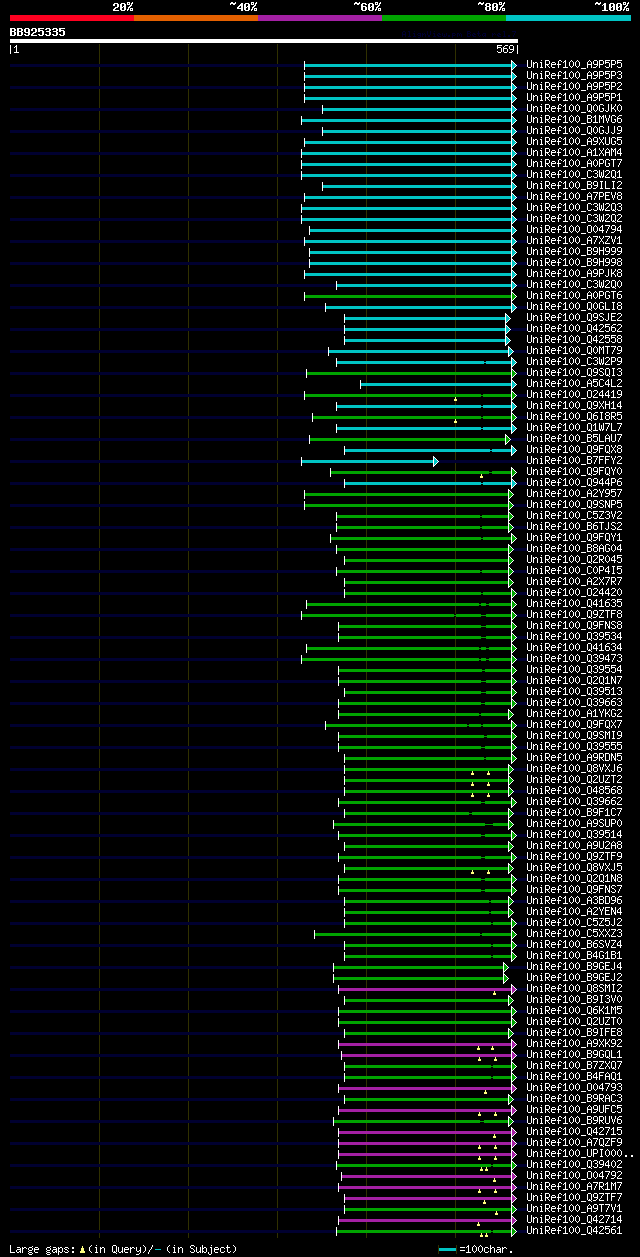Open UniRef100_O04794 hit

coord(573,229)
